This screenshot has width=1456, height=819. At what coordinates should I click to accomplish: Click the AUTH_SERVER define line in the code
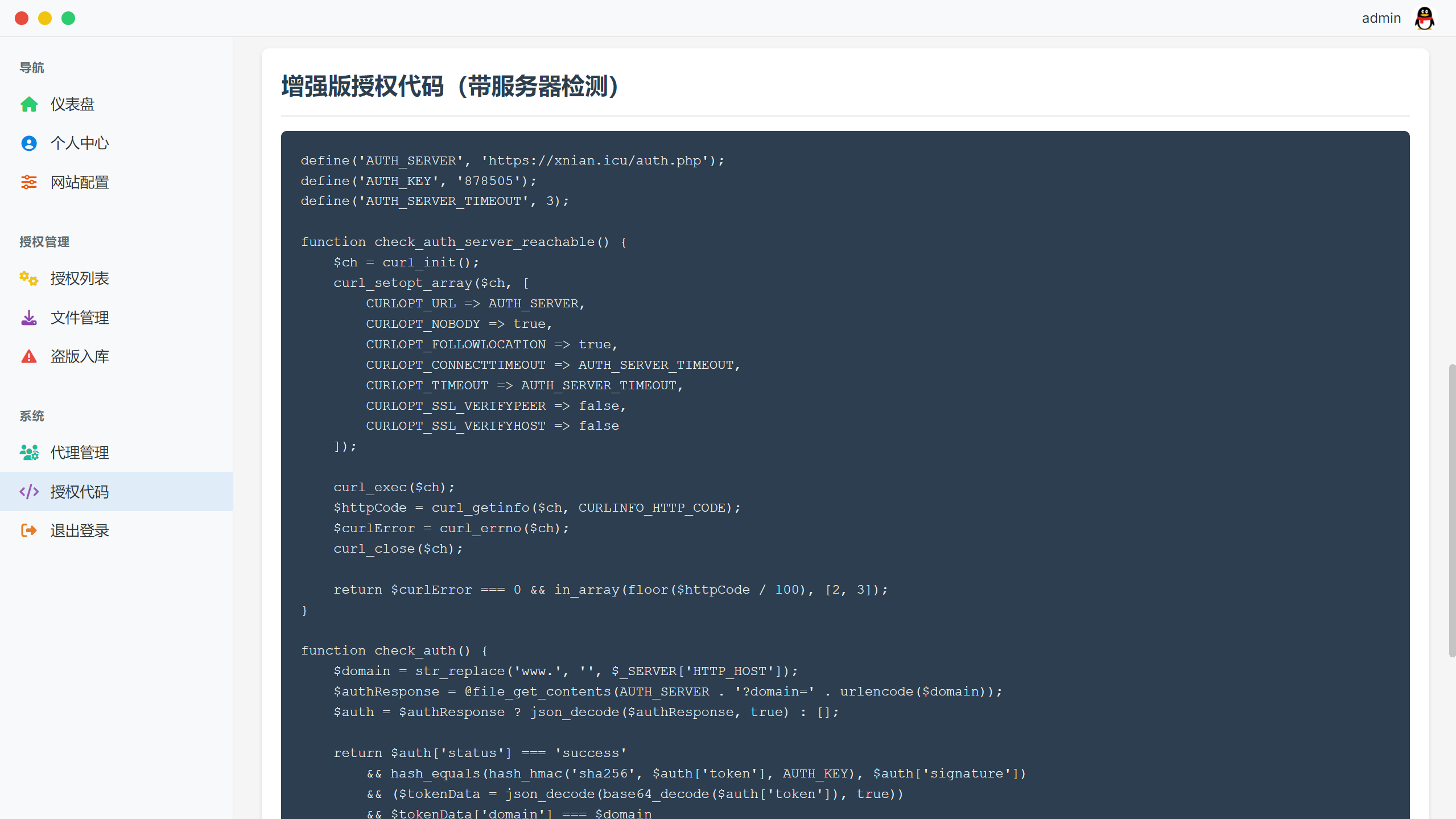coord(512,160)
